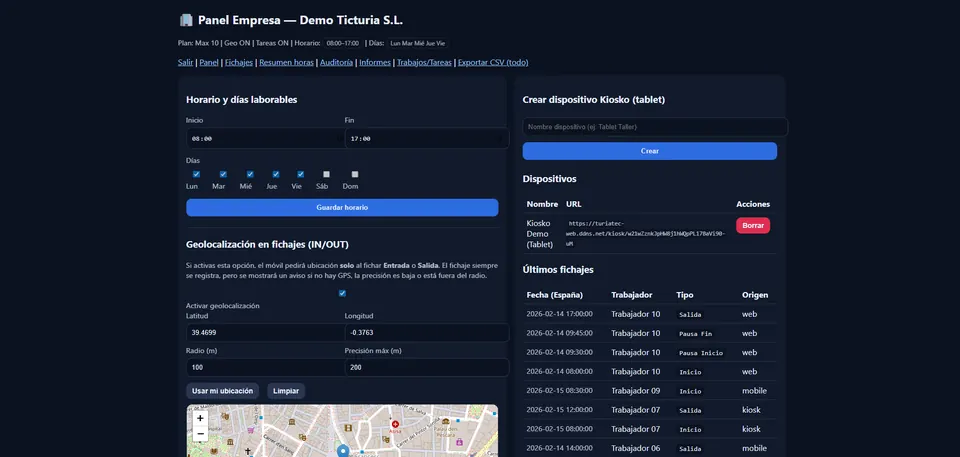The image size is (960, 457).
Task: Zoom out on the map with minus button
Action: pos(200,434)
